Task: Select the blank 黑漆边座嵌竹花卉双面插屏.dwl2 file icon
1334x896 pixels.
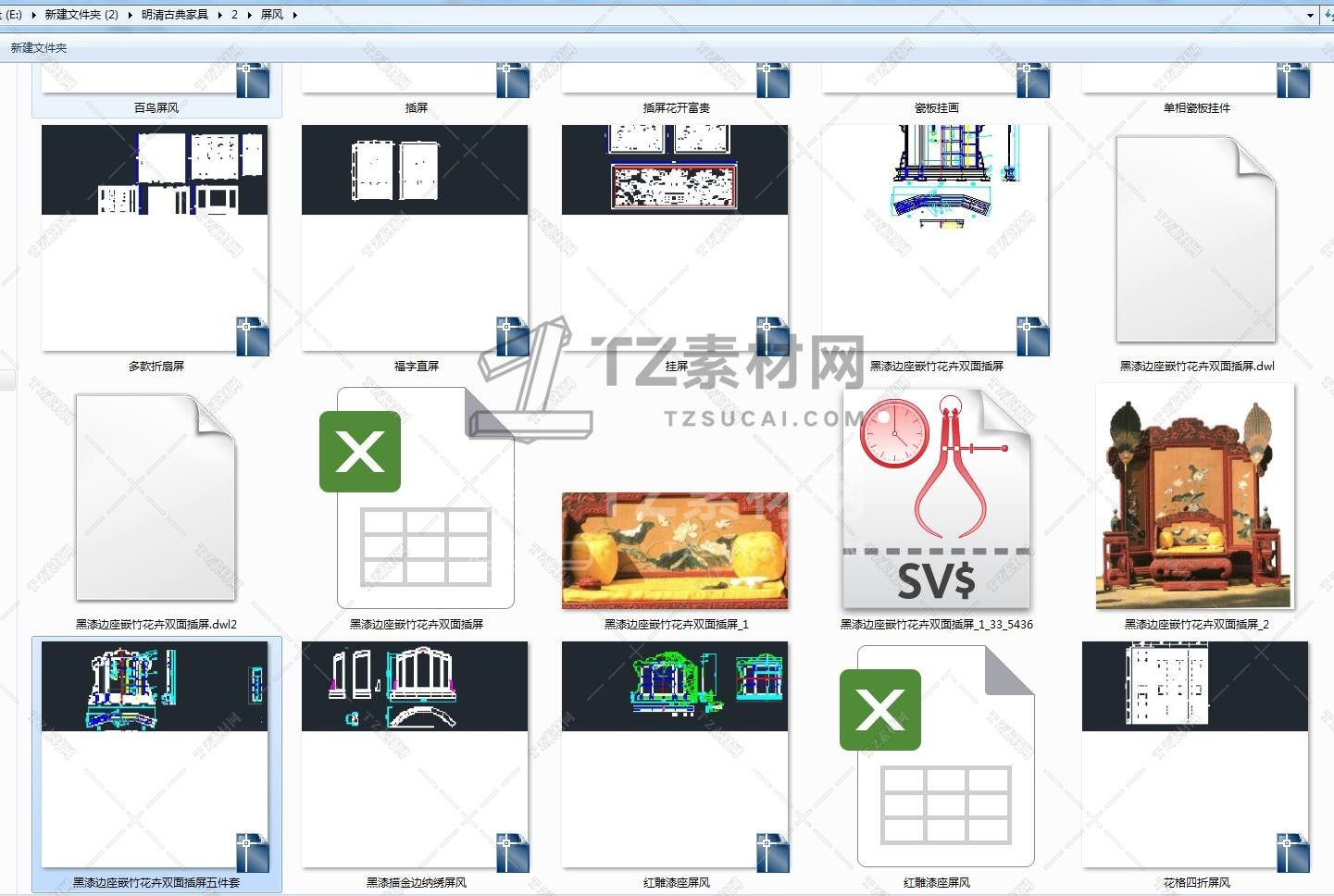Action: coord(156,498)
